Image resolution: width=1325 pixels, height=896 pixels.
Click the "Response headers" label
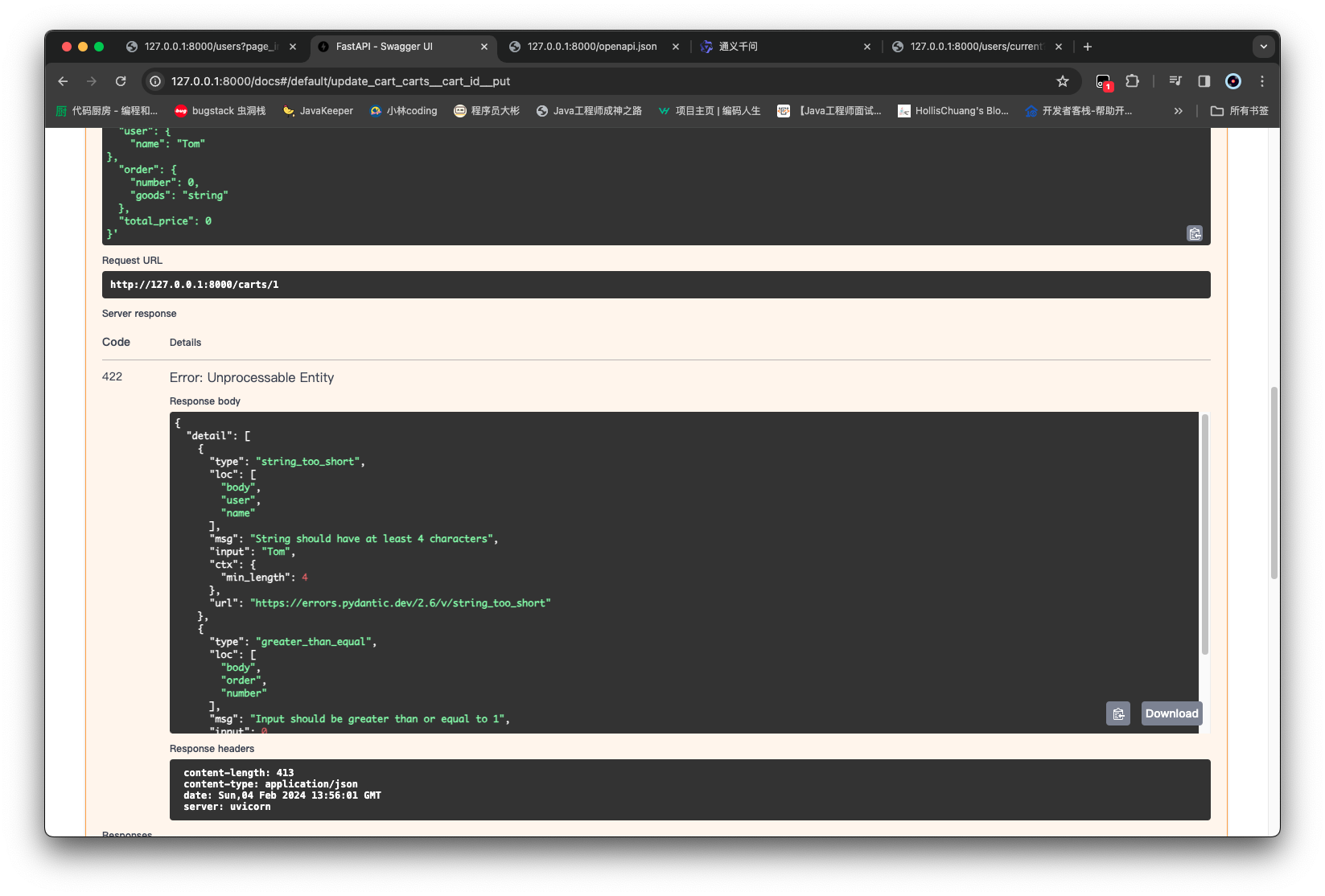(212, 749)
